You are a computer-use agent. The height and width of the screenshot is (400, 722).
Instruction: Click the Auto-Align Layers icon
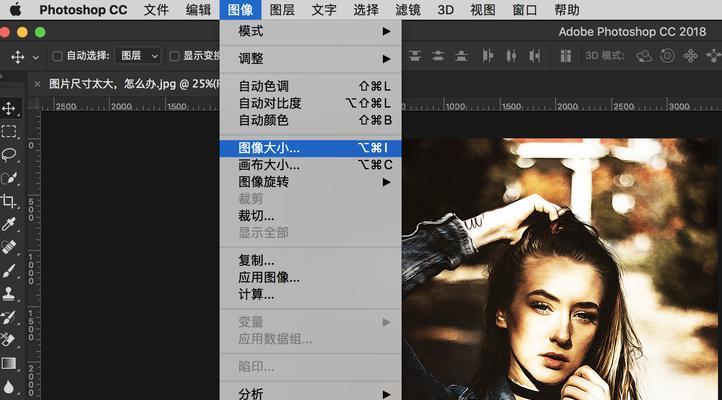coord(566,56)
